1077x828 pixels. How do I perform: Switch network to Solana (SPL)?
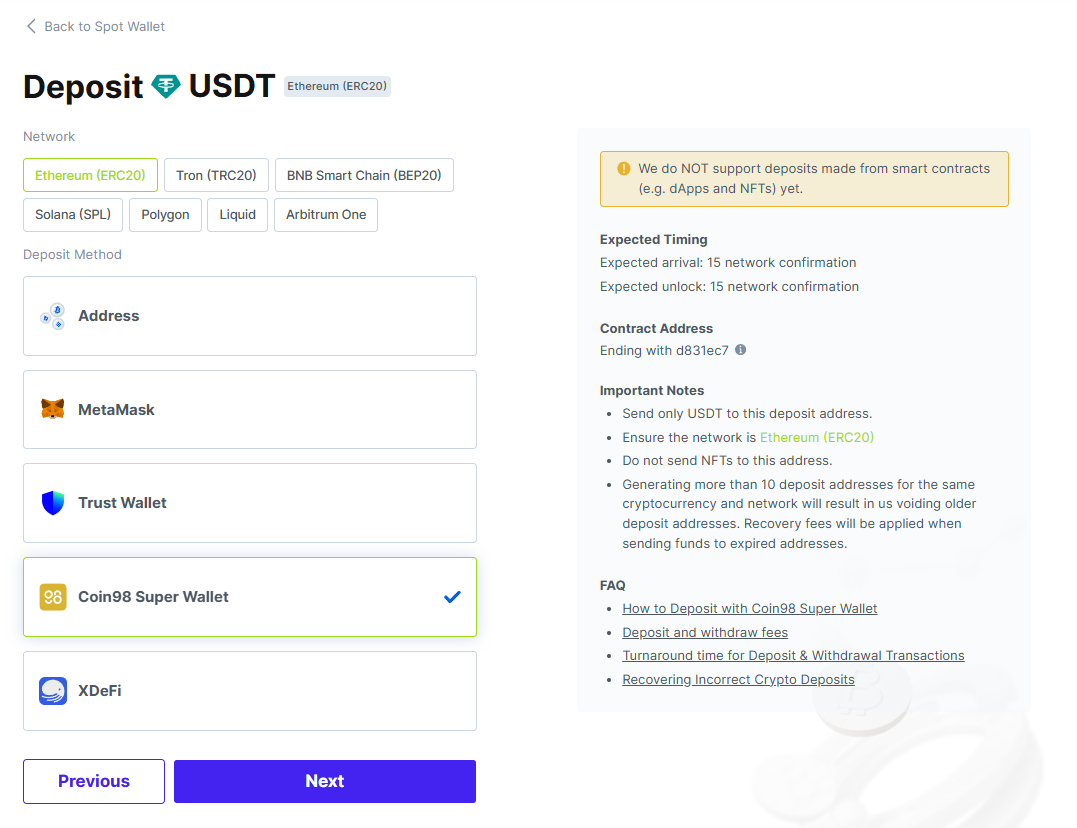click(73, 215)
